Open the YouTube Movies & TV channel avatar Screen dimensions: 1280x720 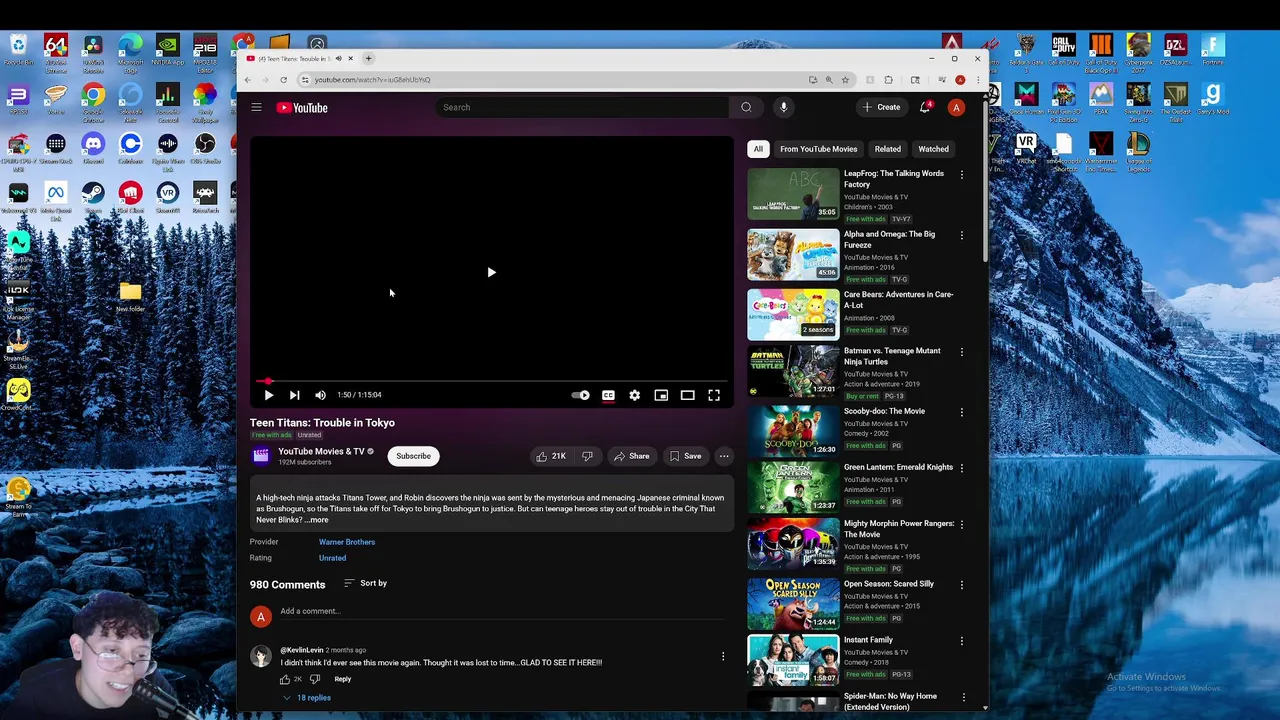click(260, 456)
